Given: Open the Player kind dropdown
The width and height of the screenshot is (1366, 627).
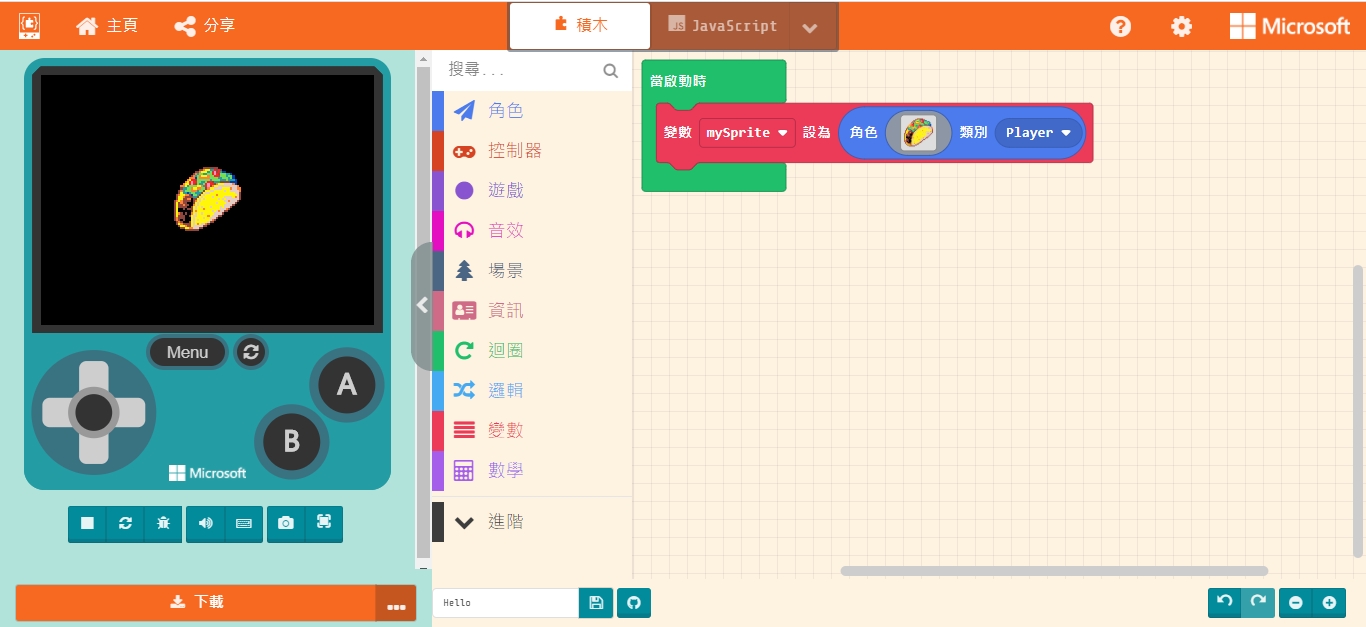Looking at the screenshot, I should [1038, 133].
